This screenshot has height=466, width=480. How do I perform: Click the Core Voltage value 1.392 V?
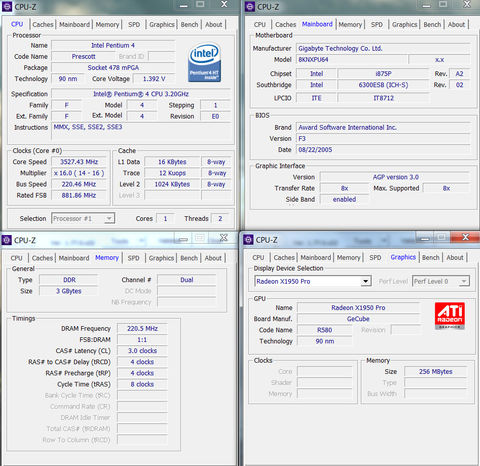tap(154, 79)
